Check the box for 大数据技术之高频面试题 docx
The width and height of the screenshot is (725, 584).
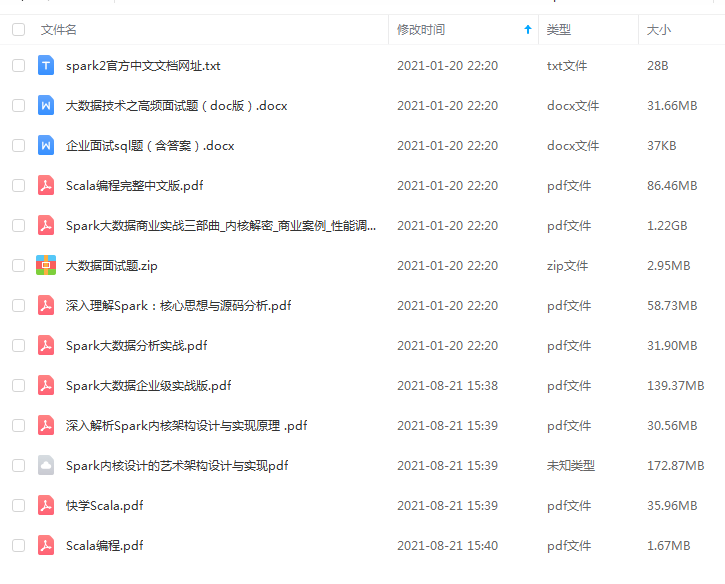coord(18,105)
